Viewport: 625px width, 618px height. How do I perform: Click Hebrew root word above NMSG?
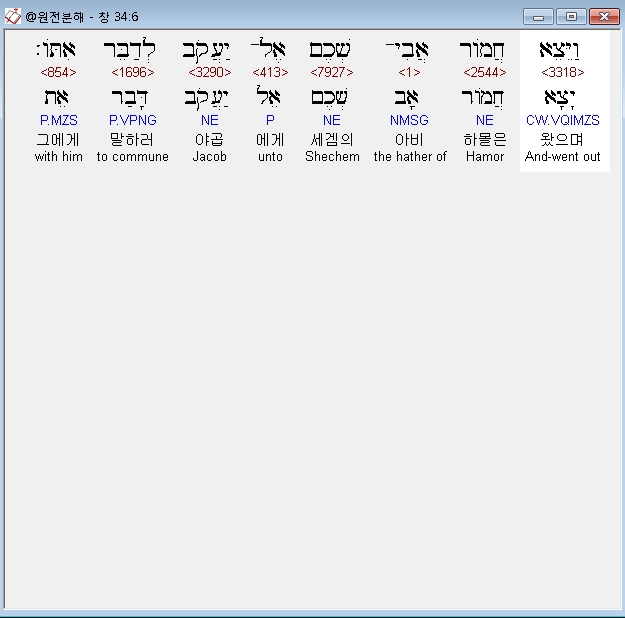coord(406,98)
